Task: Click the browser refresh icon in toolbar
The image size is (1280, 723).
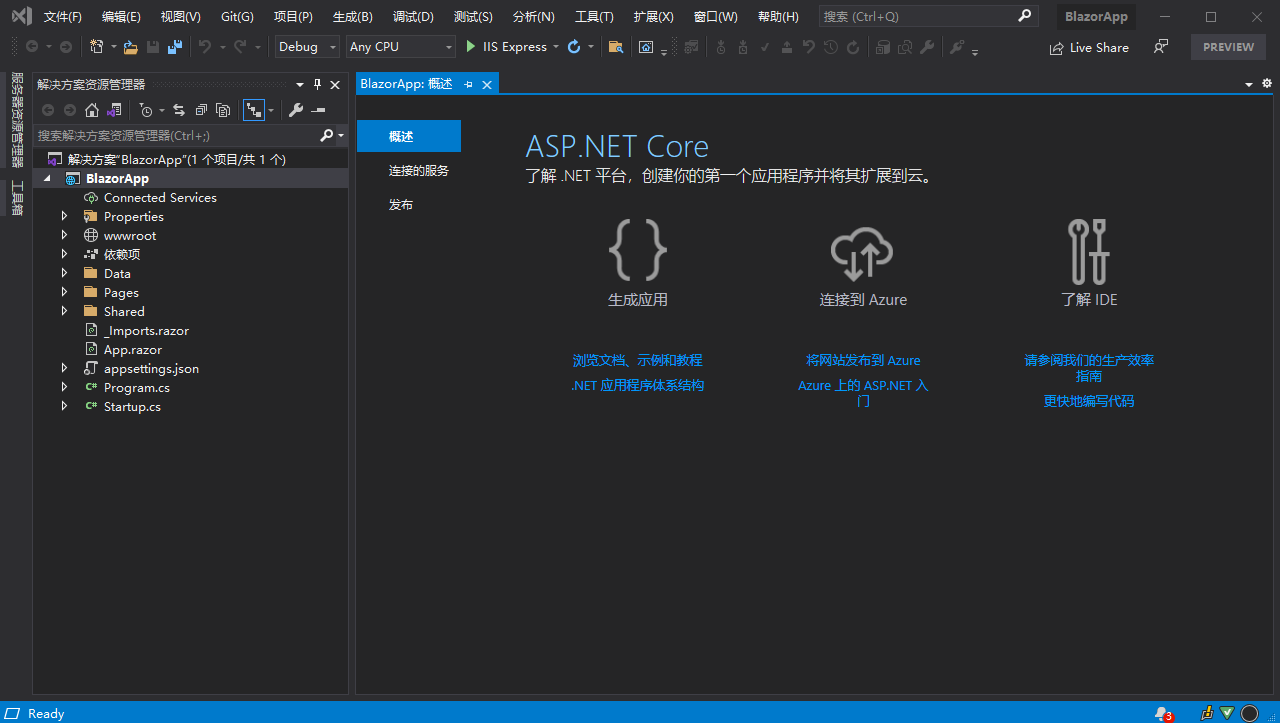Action: (x=574, y=47)
